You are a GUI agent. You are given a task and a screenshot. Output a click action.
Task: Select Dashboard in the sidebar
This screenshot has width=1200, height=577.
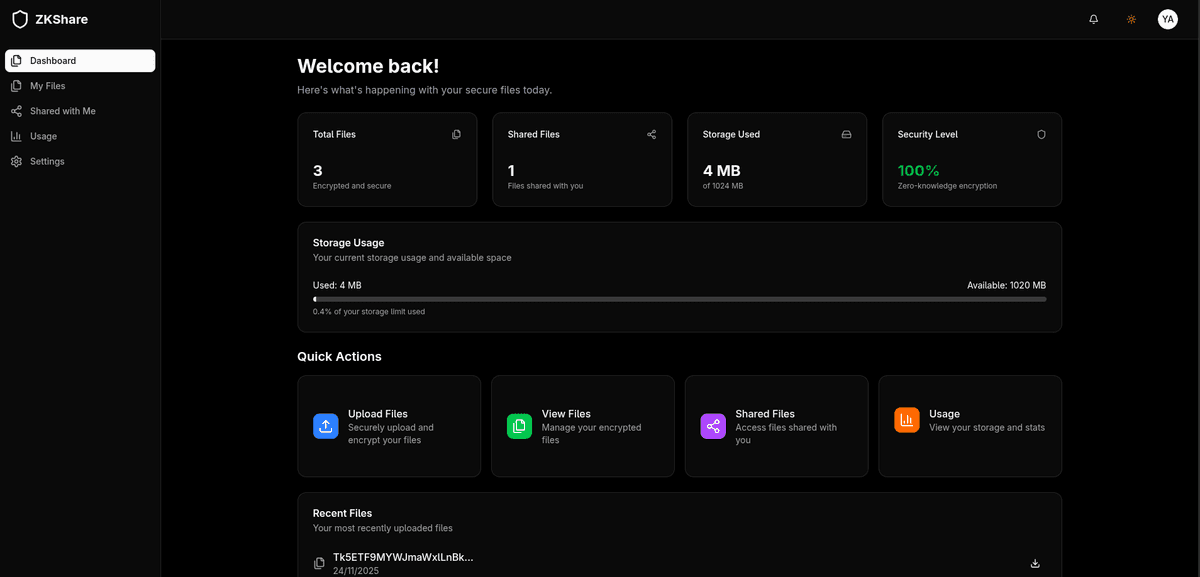(80, 61)
